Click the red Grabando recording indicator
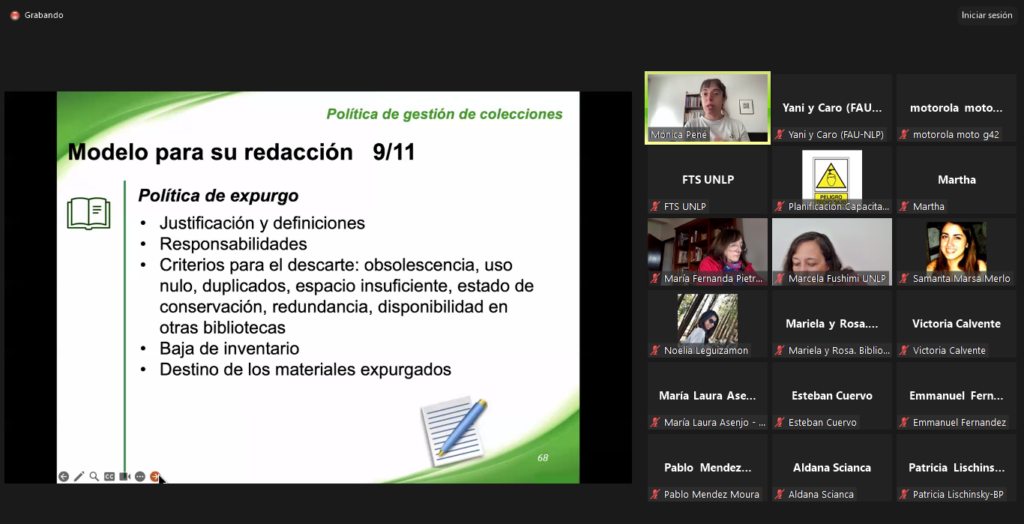 pyautogui.click(x=15, y=15)
